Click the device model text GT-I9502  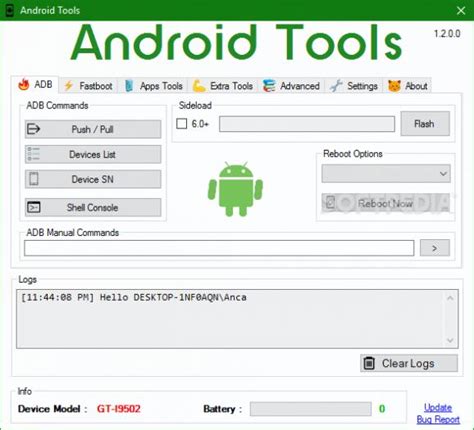119,409
